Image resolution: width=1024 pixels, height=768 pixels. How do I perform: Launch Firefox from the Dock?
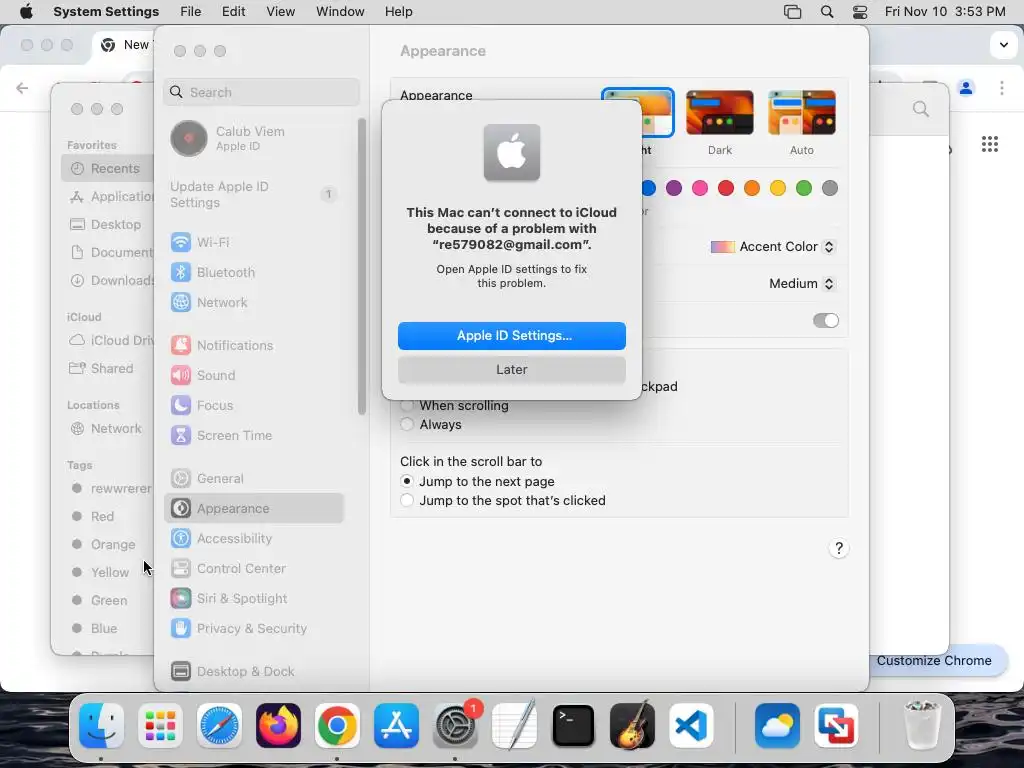click(x=278, y=726)
